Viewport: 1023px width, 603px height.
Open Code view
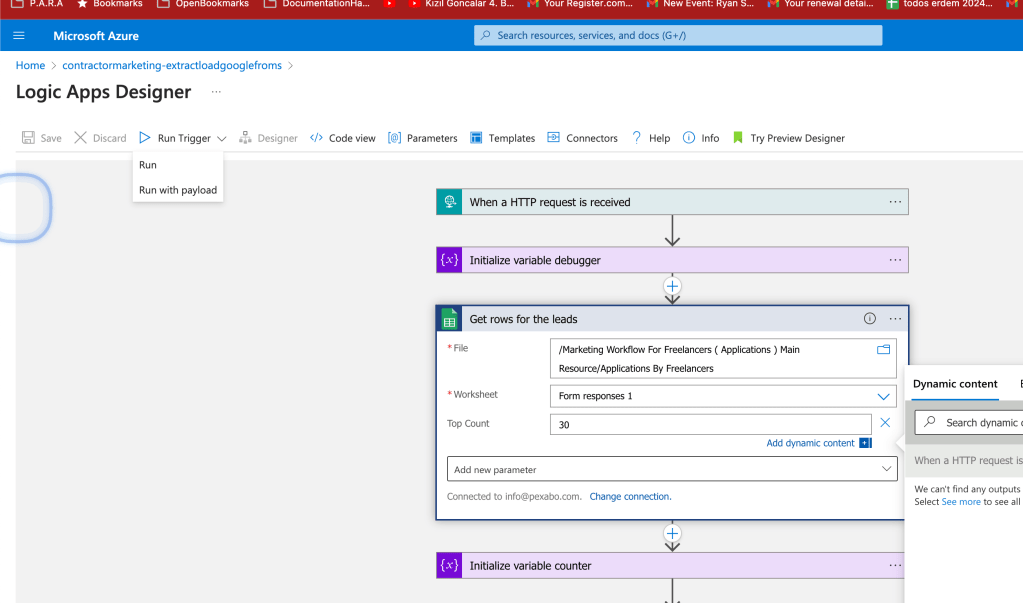point(343,138)
